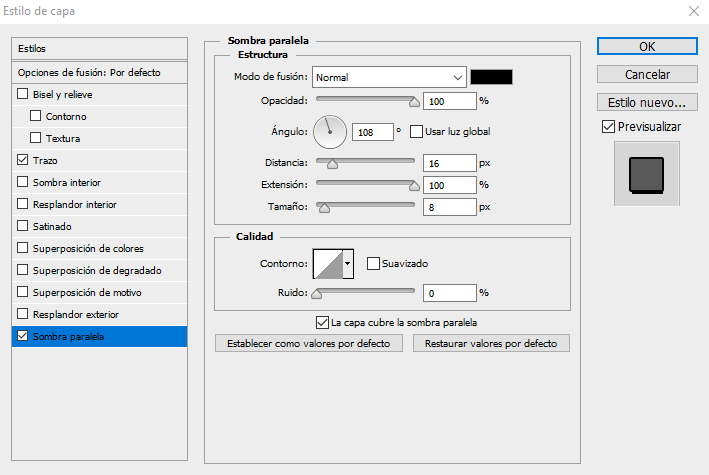Close the Estilo de capa dialog
This screenshot has height=475, width=709.
click(694, 11)
